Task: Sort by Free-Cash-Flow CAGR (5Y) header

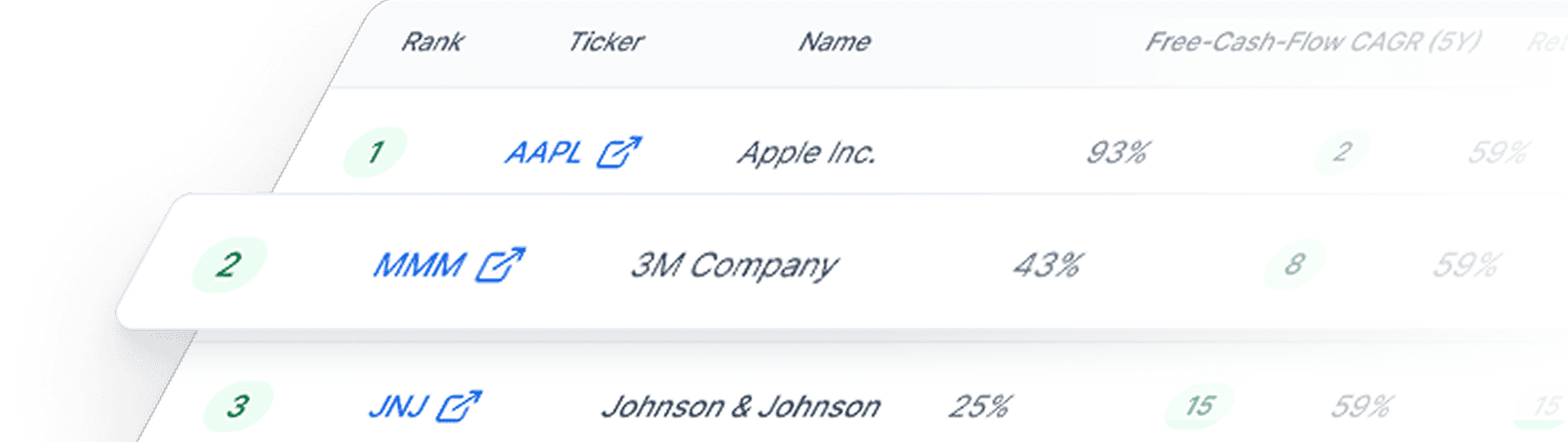Action: click(1312, 41)
